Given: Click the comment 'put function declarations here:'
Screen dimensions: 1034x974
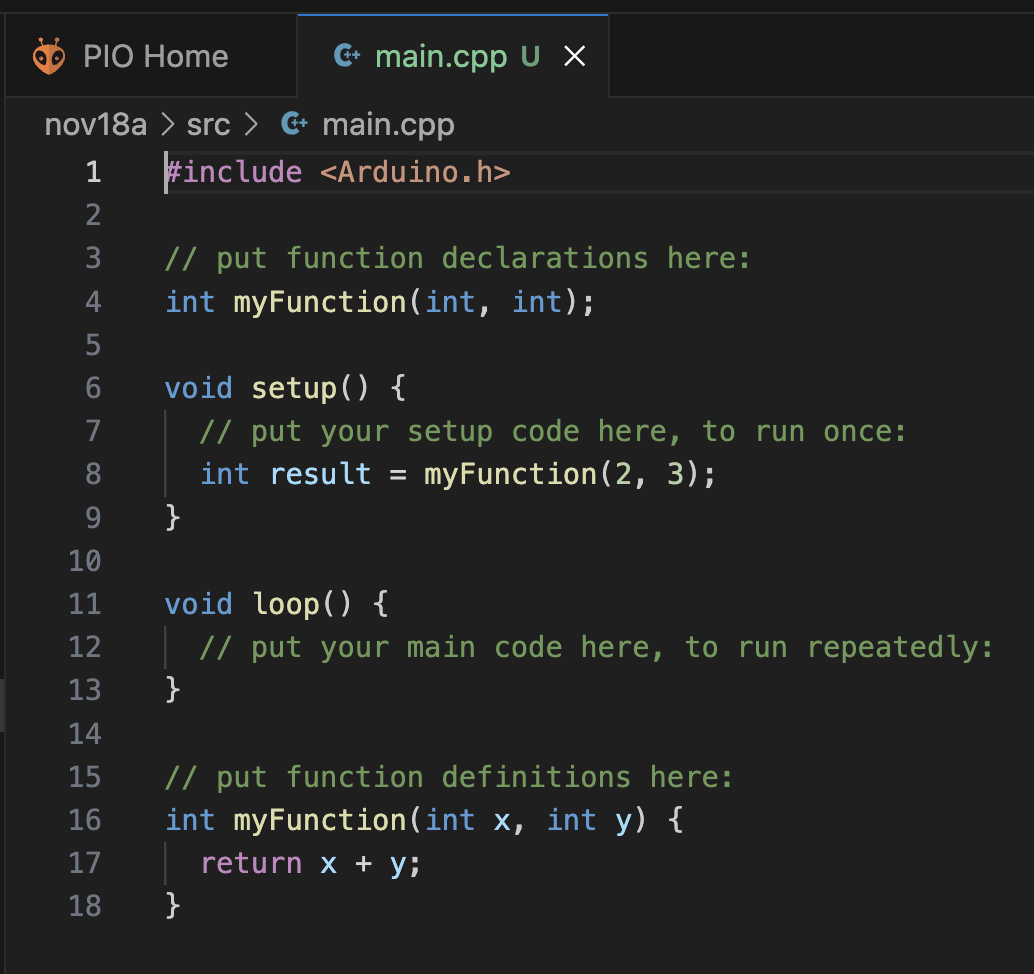Looking at the screenshot, I should pos(483,259).
